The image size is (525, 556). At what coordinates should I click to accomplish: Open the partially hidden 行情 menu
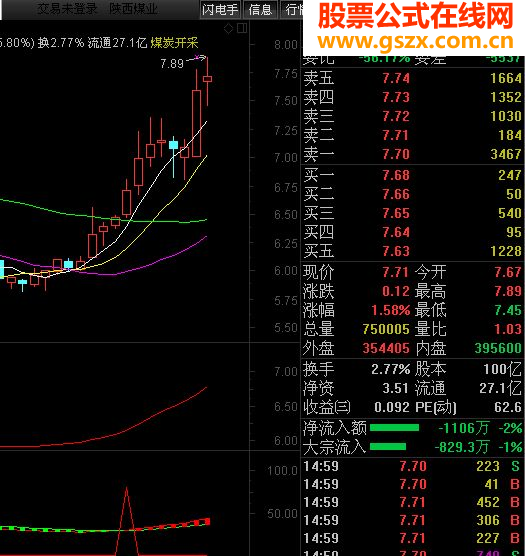pos(293,10)
